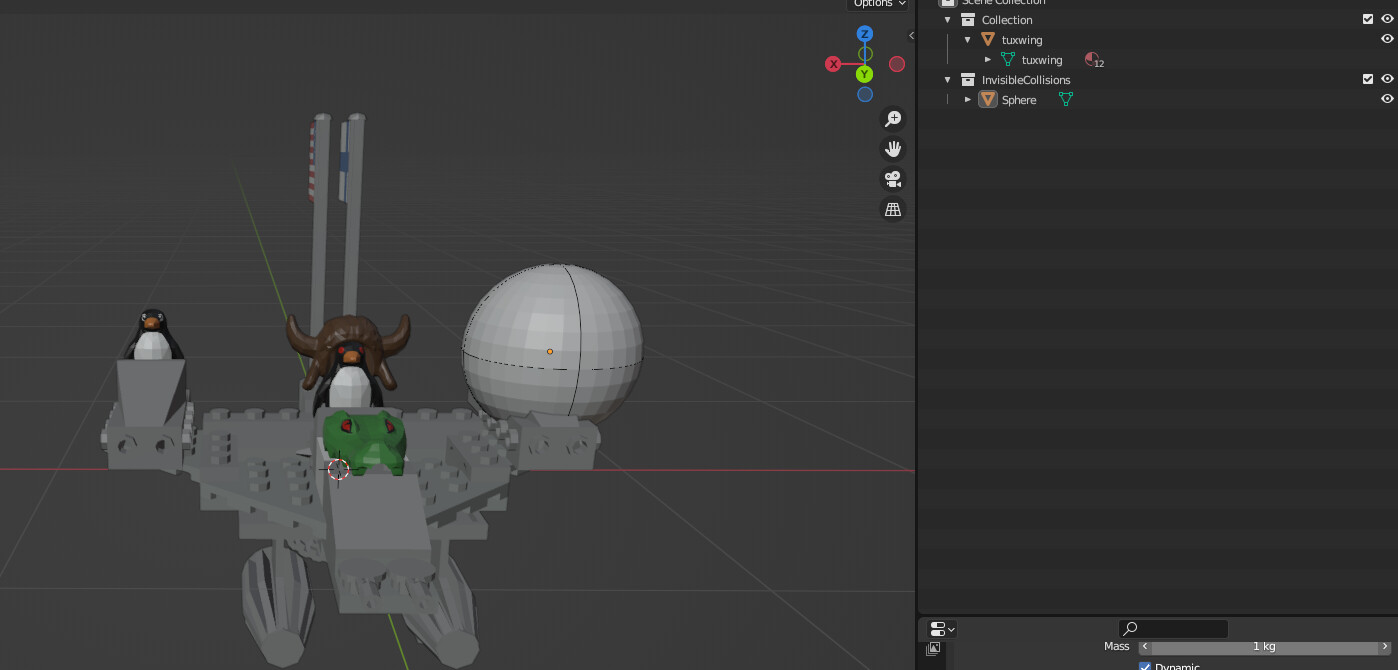Screen dimensions: 1398x670
Task: Click the properties search input field
Action: pyautogui.click(x=1172, y=629)
